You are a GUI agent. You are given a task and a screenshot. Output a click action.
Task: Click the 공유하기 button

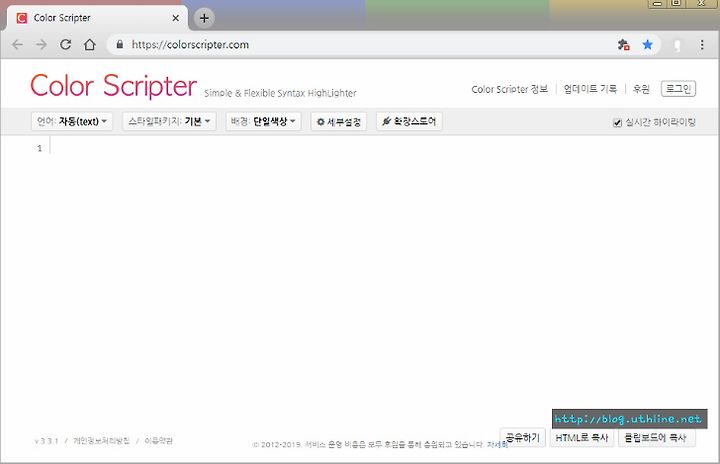tap(522, 437)
